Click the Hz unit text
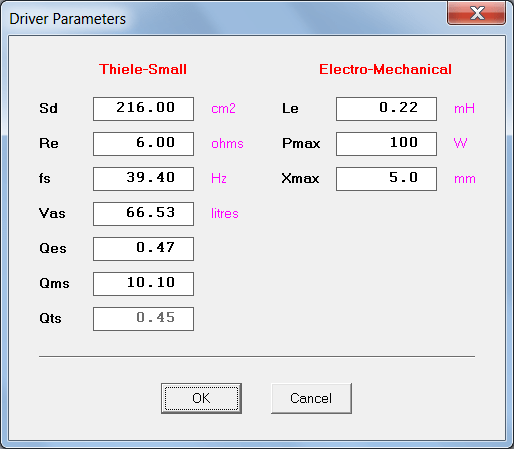This screenshot has width=514, height=449. 219,178
